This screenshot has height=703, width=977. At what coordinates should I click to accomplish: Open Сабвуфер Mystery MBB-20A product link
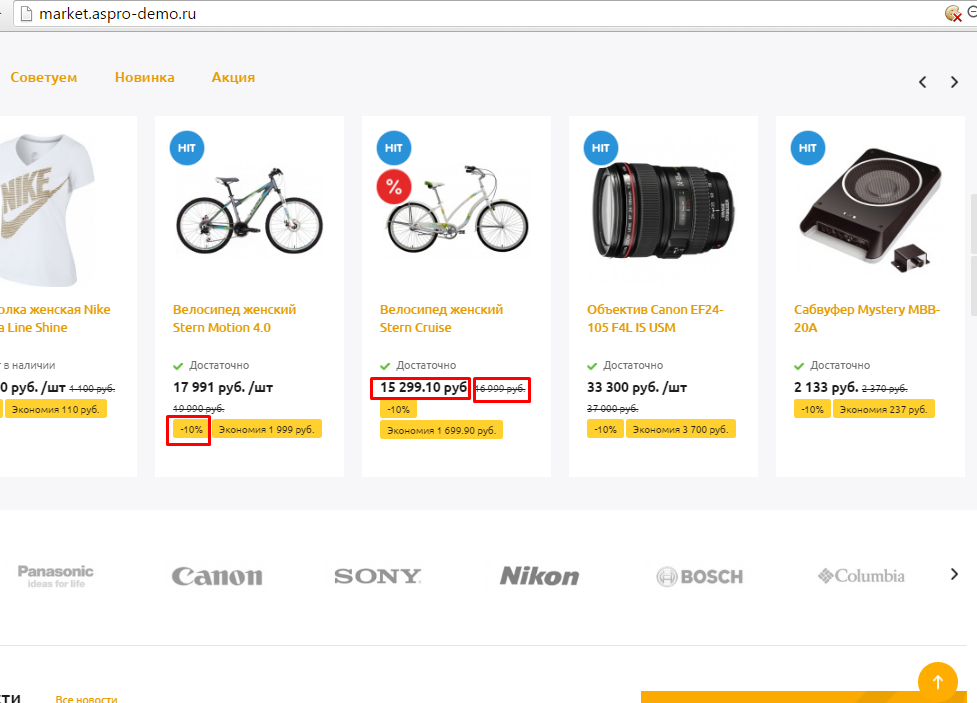pos(867,318)
